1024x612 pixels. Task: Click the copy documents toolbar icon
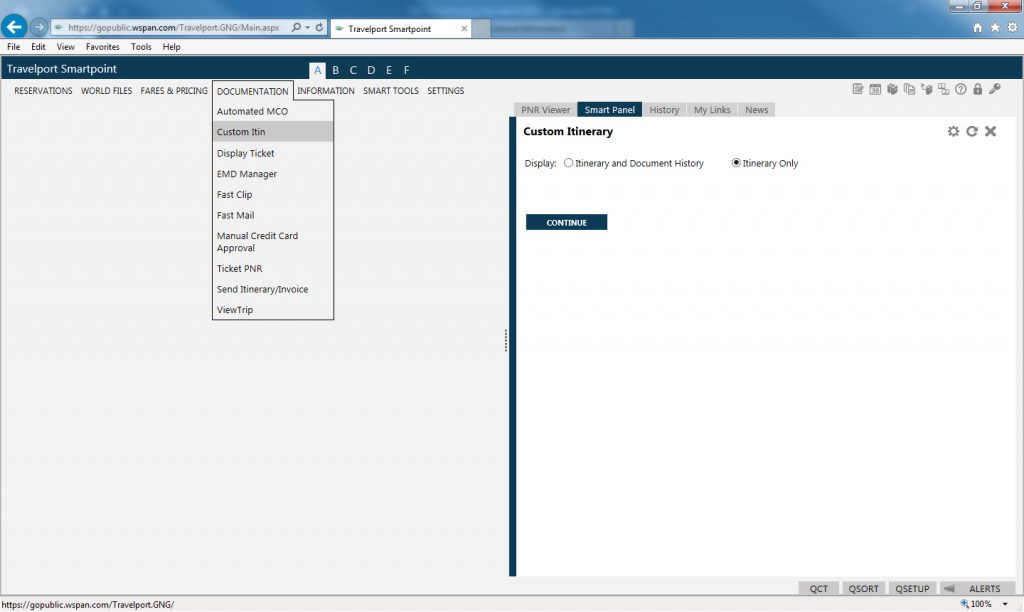(x=909, y=89)
